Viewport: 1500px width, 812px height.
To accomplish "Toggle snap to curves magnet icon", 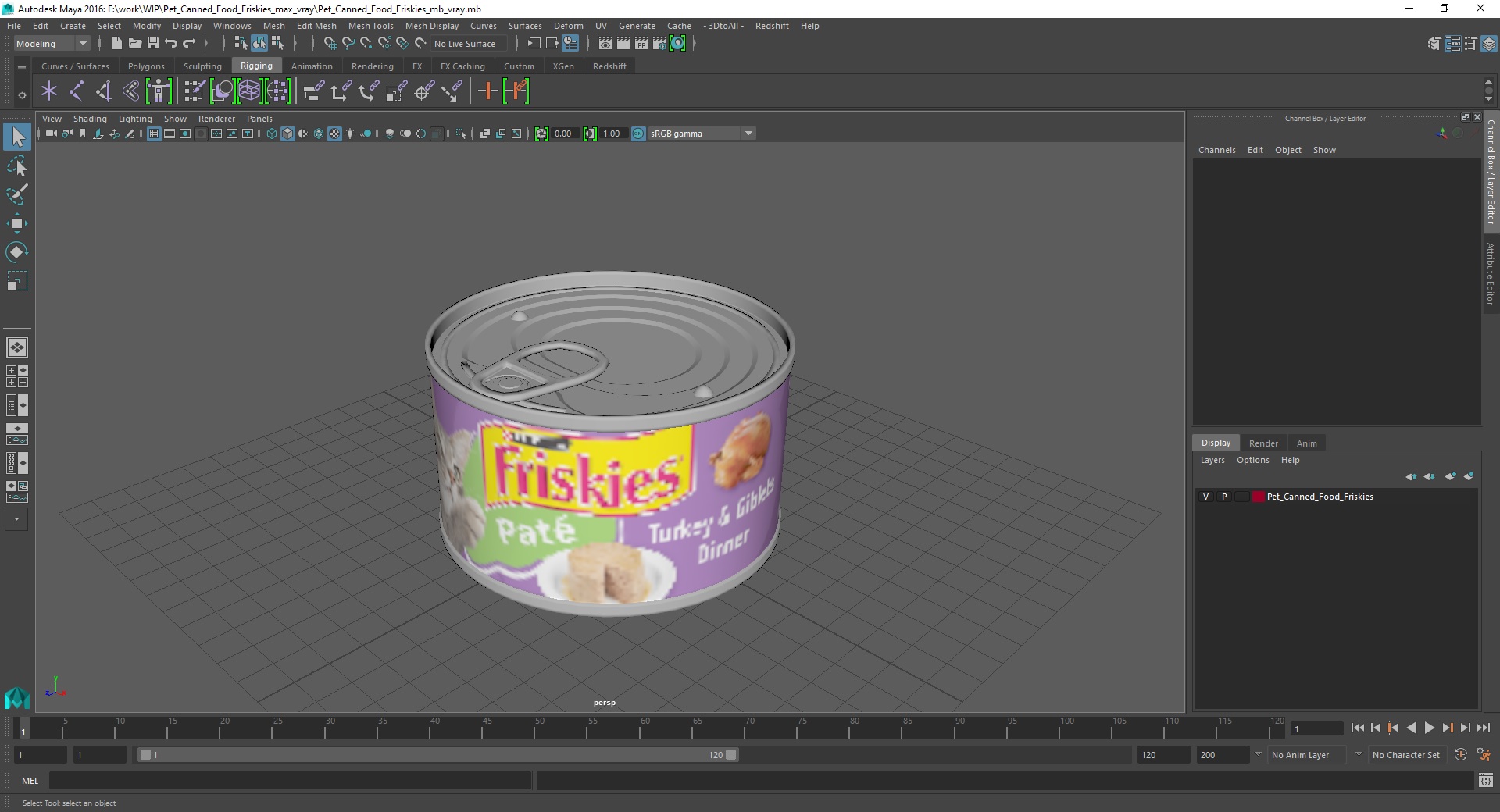I will pos(348,44).
